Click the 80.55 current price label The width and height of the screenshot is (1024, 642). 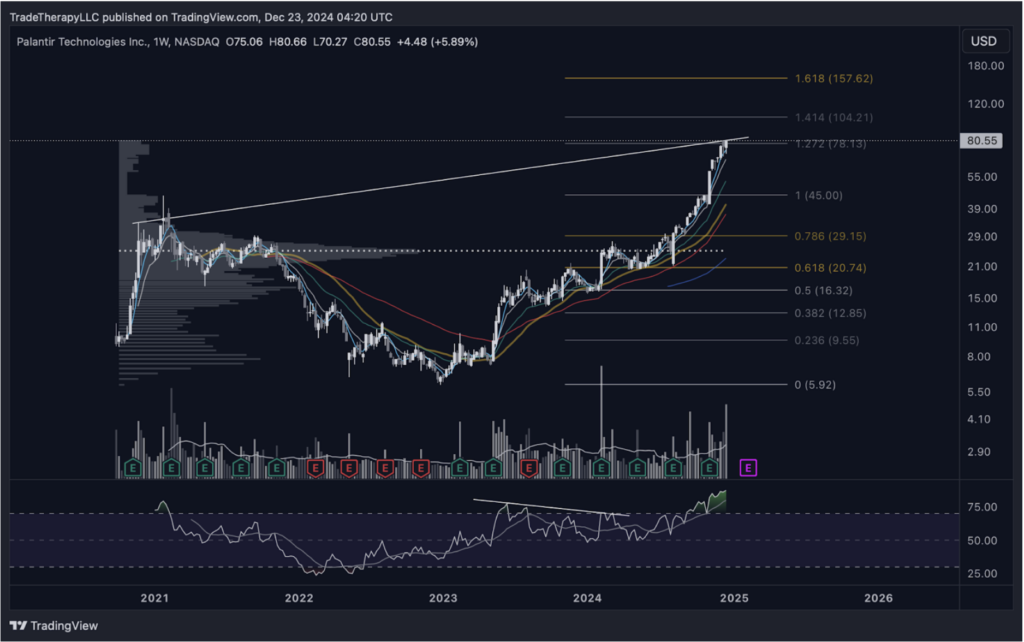(x=977, y=141)
